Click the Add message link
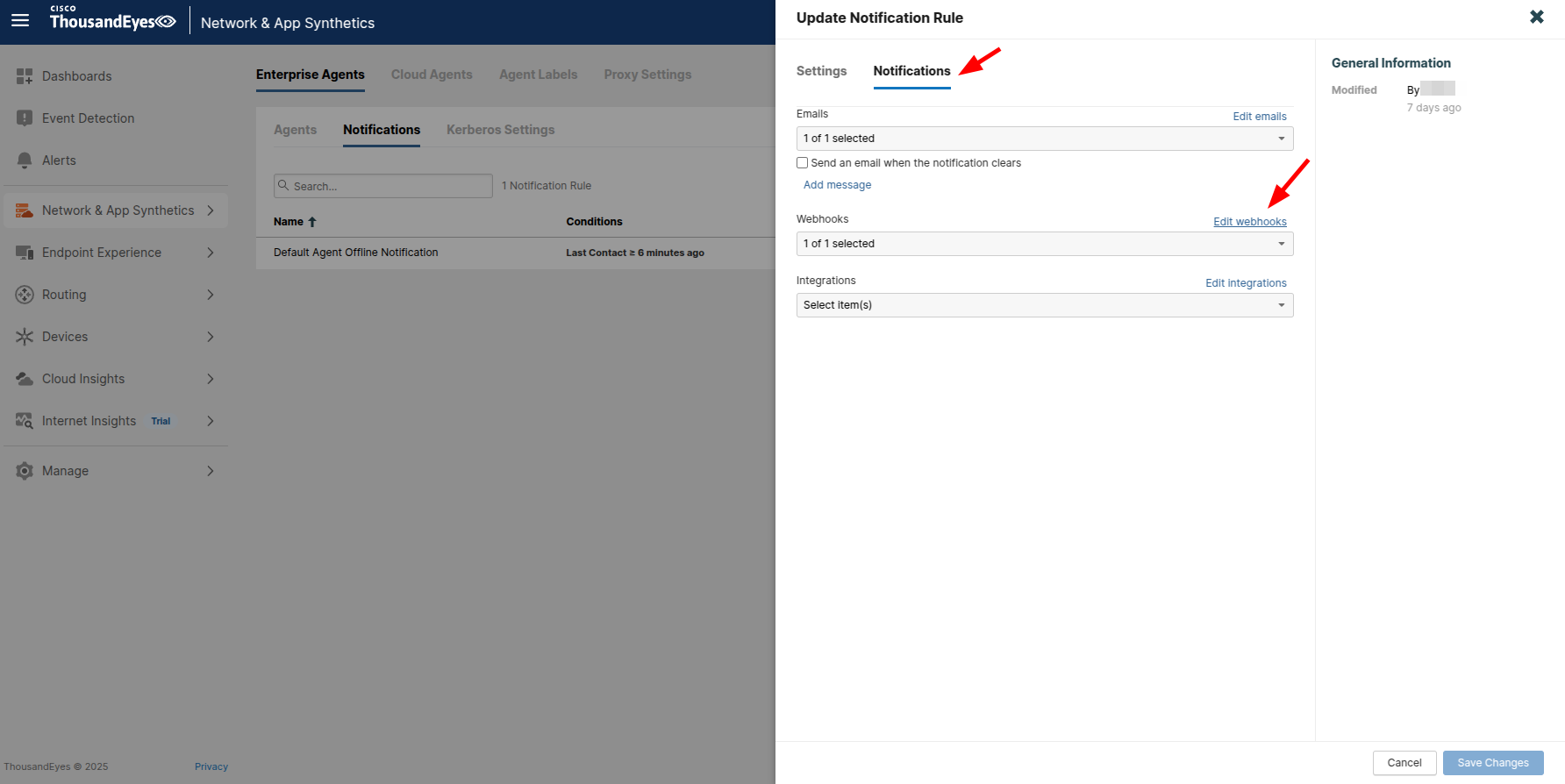 (838, 185)
